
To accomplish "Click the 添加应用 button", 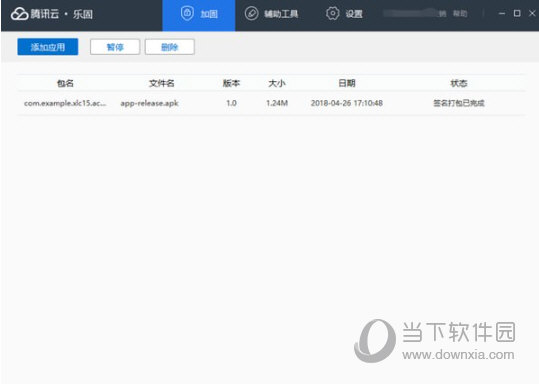I will coord(48,47).
